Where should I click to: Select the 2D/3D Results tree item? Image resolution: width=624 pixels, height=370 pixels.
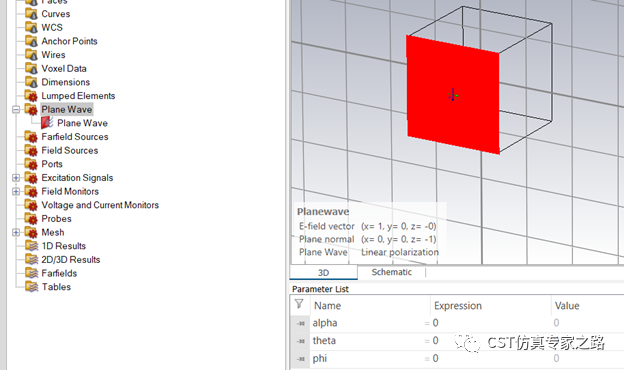pyautogui.click(x=71, y=260)
